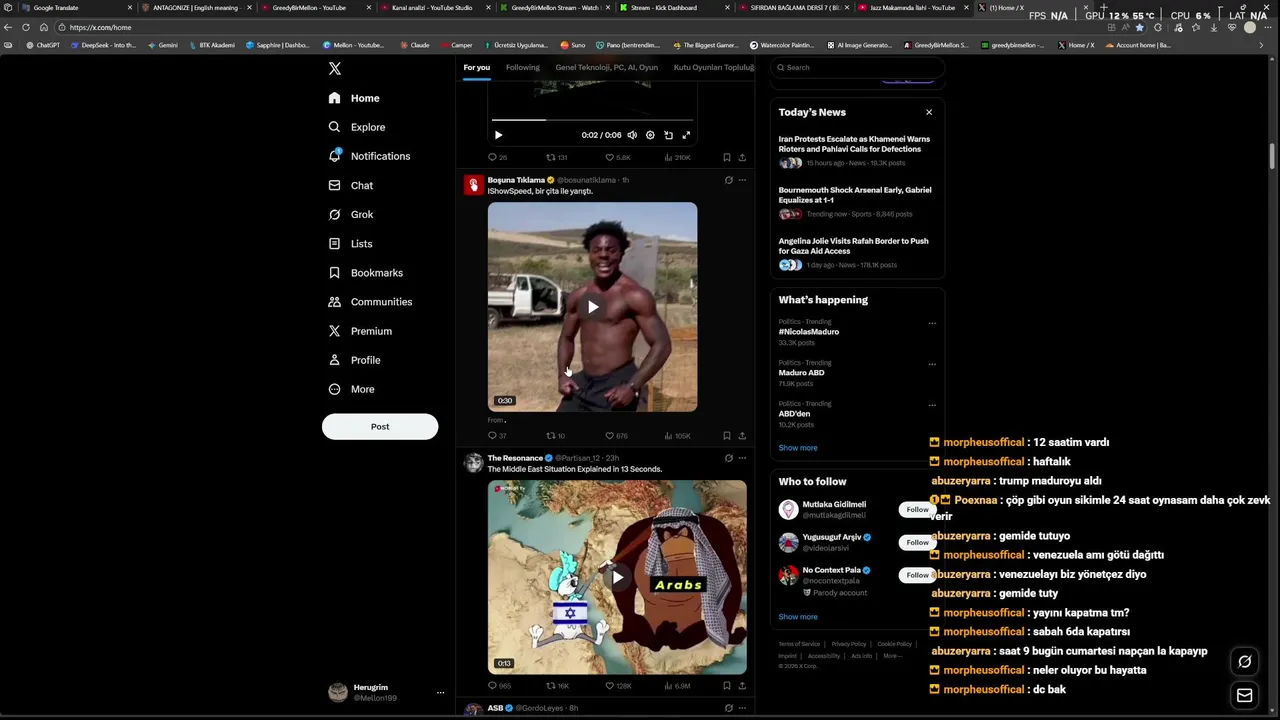Open options for ABD'den trend
This screenshot has height=720, width=1280.
(x=932, y=405)
